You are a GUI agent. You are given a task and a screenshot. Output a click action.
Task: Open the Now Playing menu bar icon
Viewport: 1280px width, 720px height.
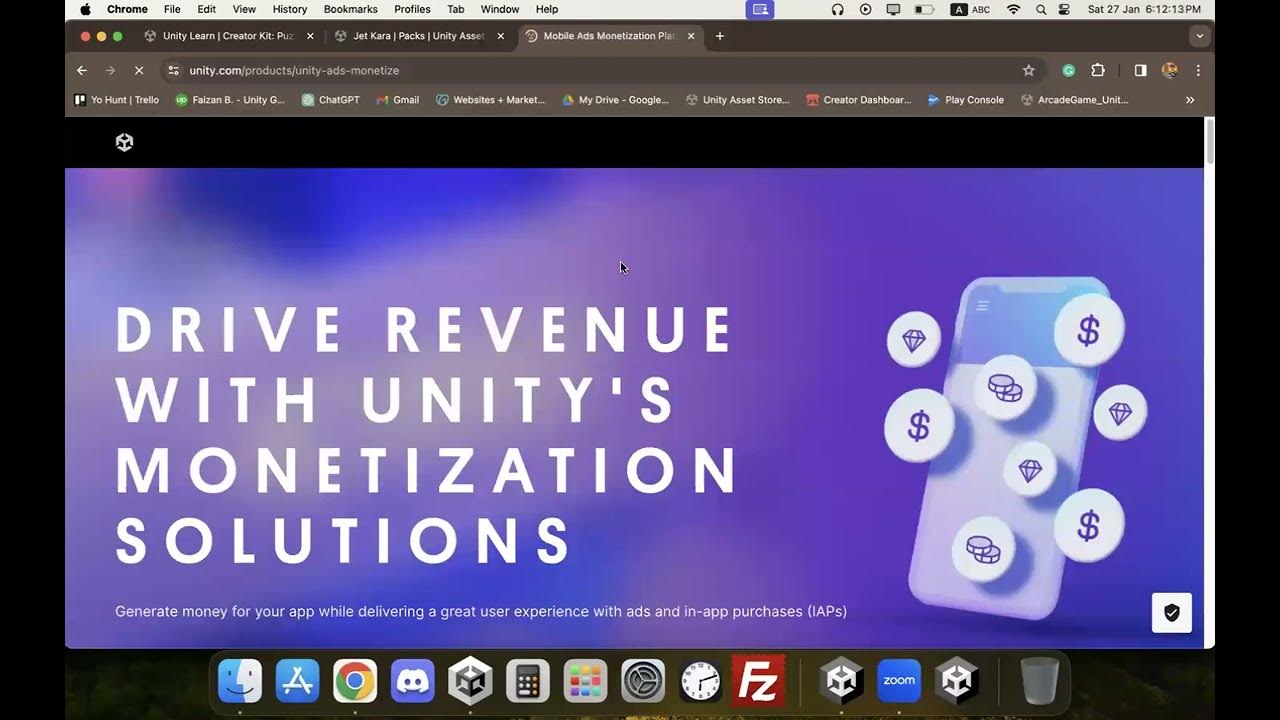pos(866,9)
